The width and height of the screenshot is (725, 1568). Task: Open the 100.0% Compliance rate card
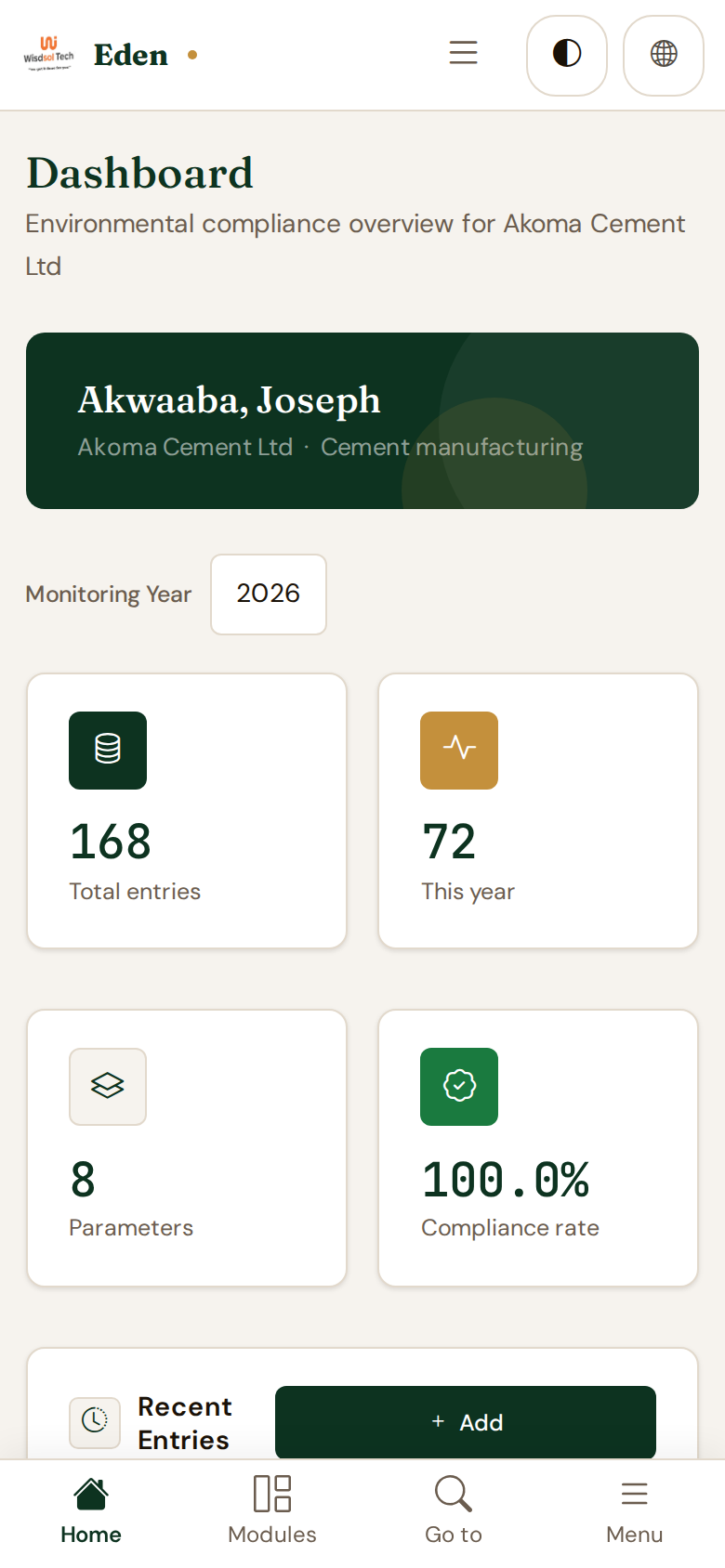pos(538,1148)
